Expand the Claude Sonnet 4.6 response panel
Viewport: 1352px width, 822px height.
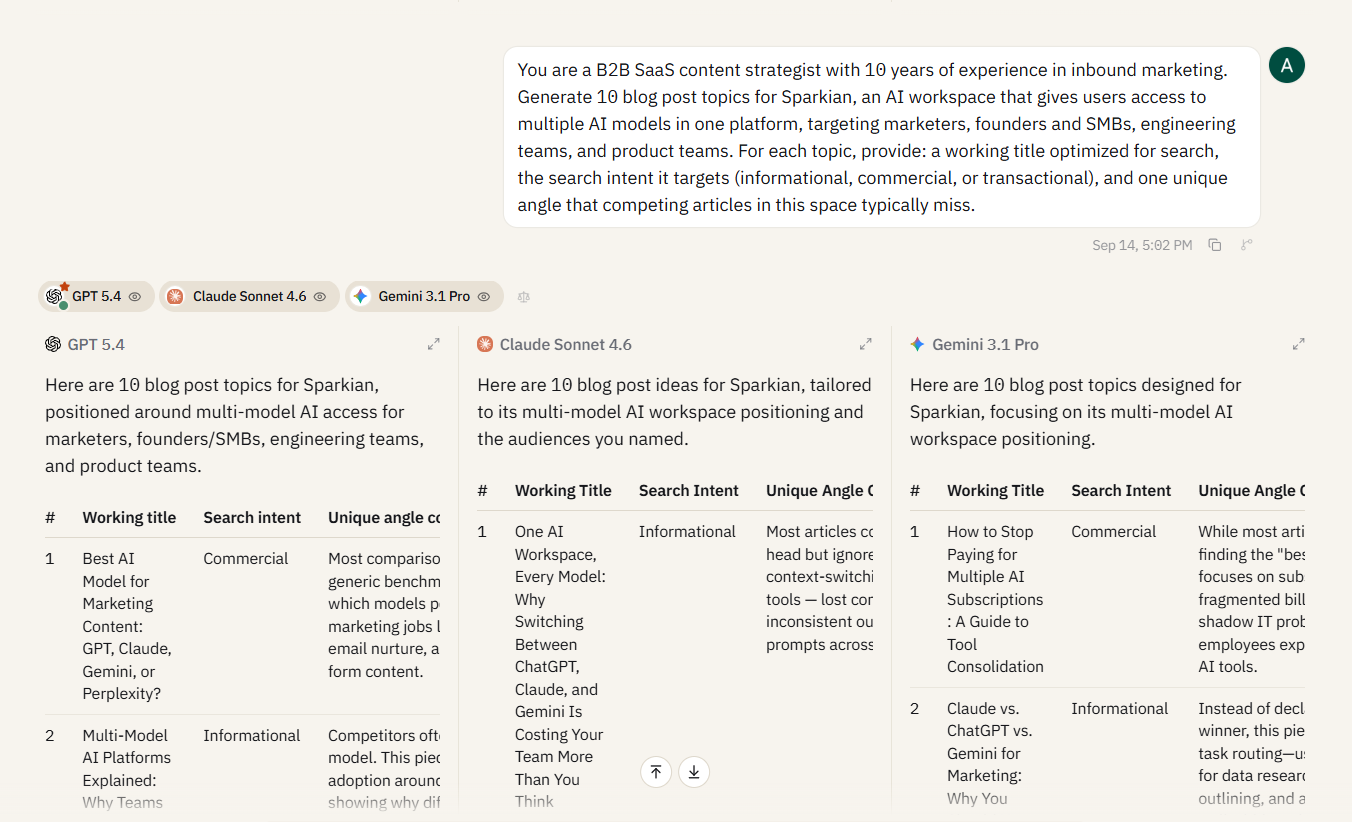click(x=866, y=344)
